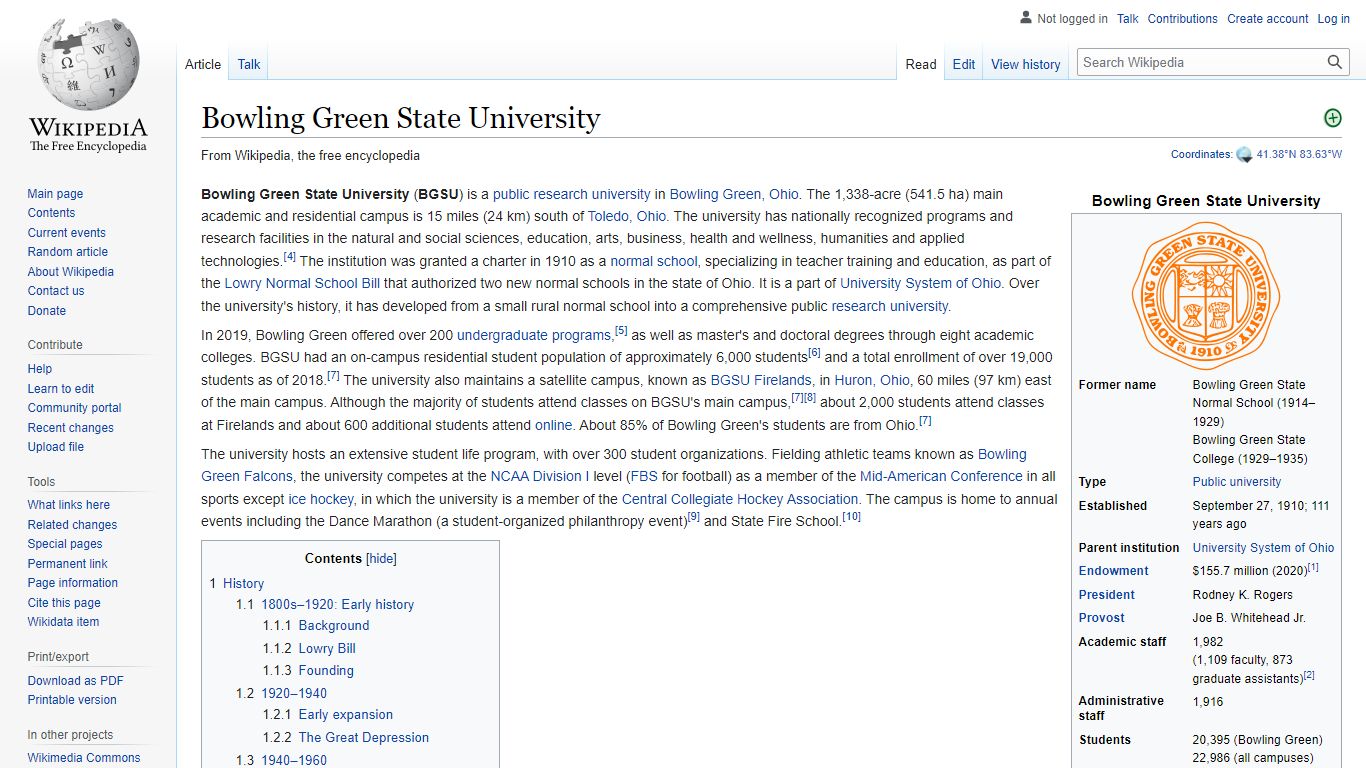The width and height of the screenshot is (1366, 768).
Task: Jump to 1.1.2 Lowry Bill section
Action: tap(327, 648)
